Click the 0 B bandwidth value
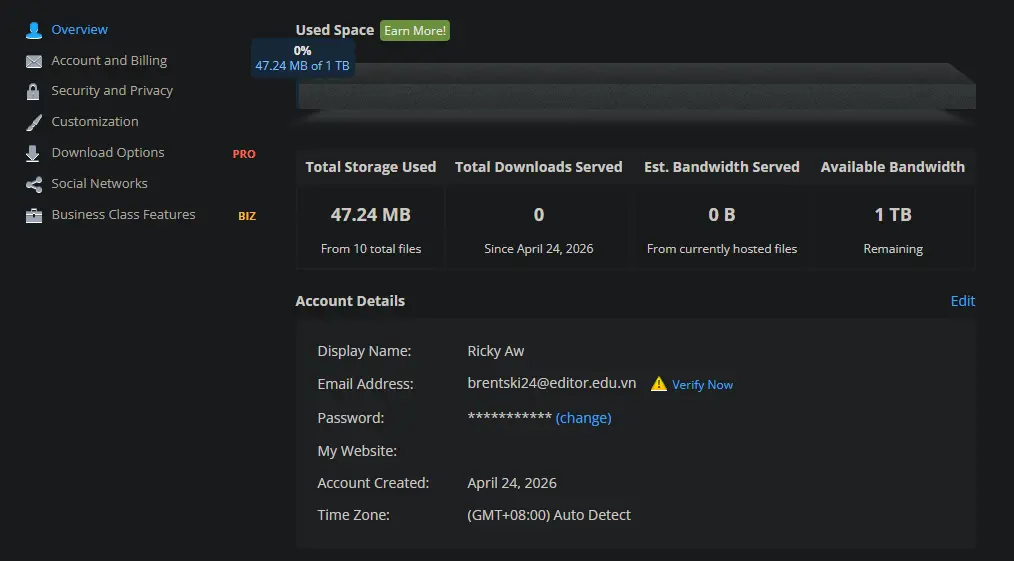 point(722,215)
